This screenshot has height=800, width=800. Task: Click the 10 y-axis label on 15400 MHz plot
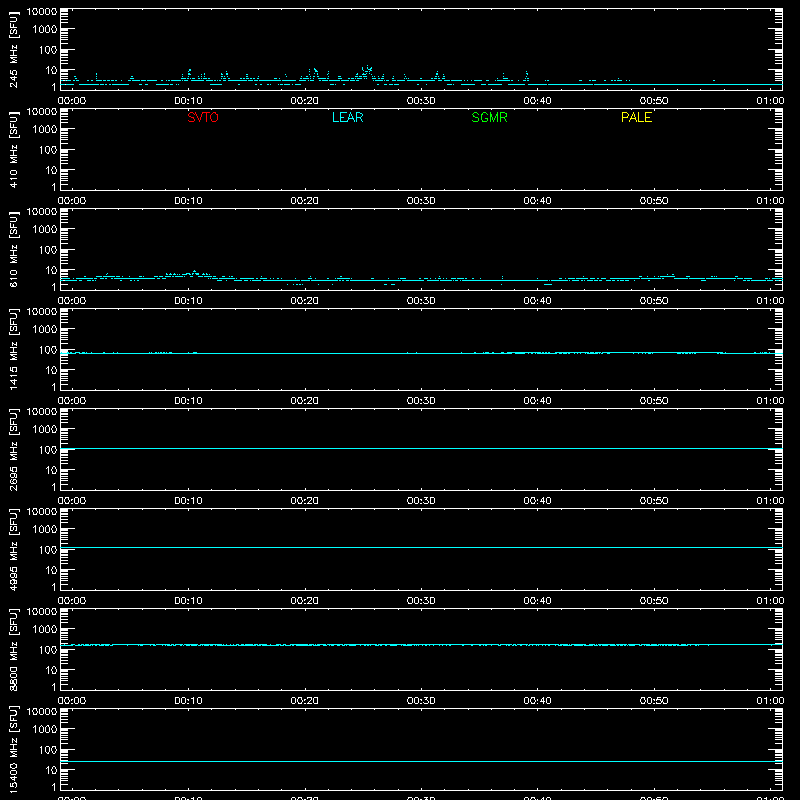point(51,770)
